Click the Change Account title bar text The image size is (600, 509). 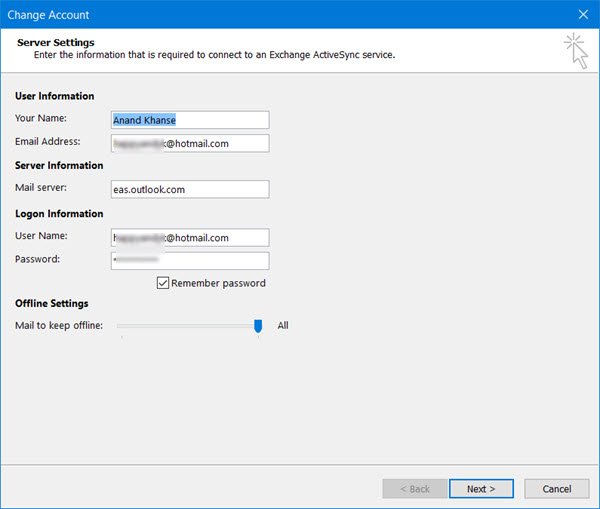click(48, 15)
